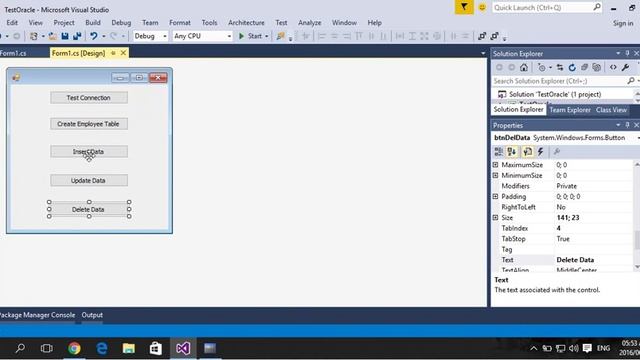Image resolution: width=640 pixels, height=360 pixels.
Task: Click the Sign in link
Action: click(623, 24)
